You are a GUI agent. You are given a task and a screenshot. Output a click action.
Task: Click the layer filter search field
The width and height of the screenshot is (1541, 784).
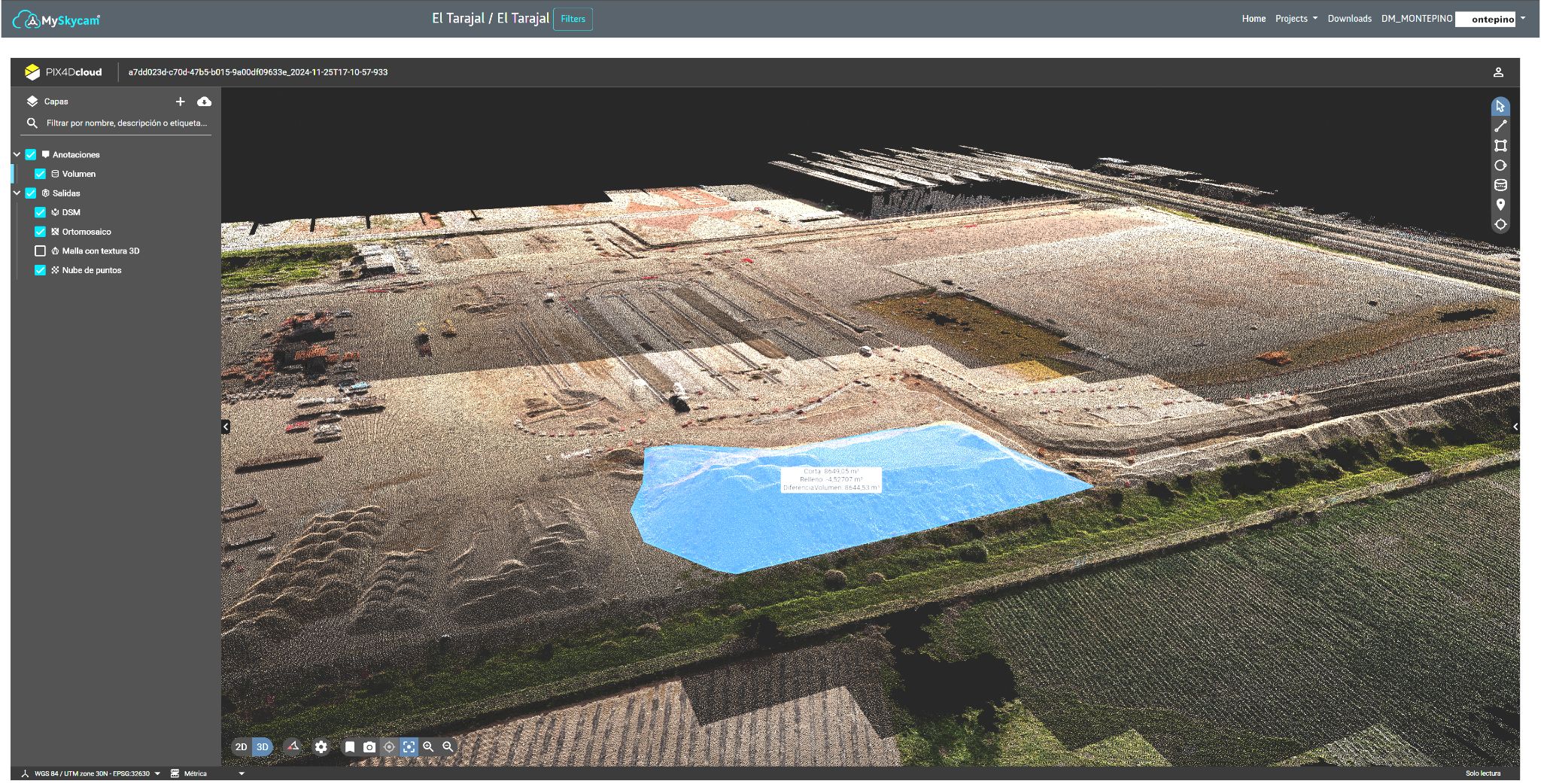pyautogui.click(x=126, y=123)
